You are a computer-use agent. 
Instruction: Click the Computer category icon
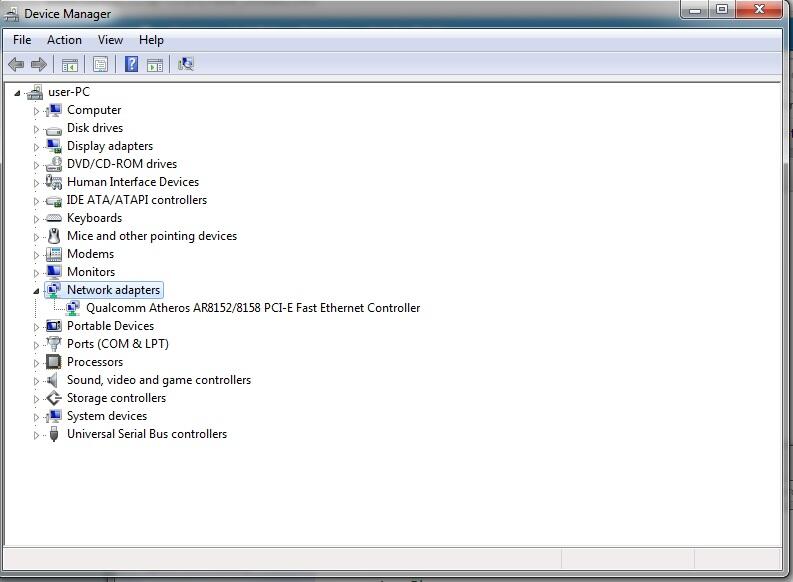coord(54,110)
